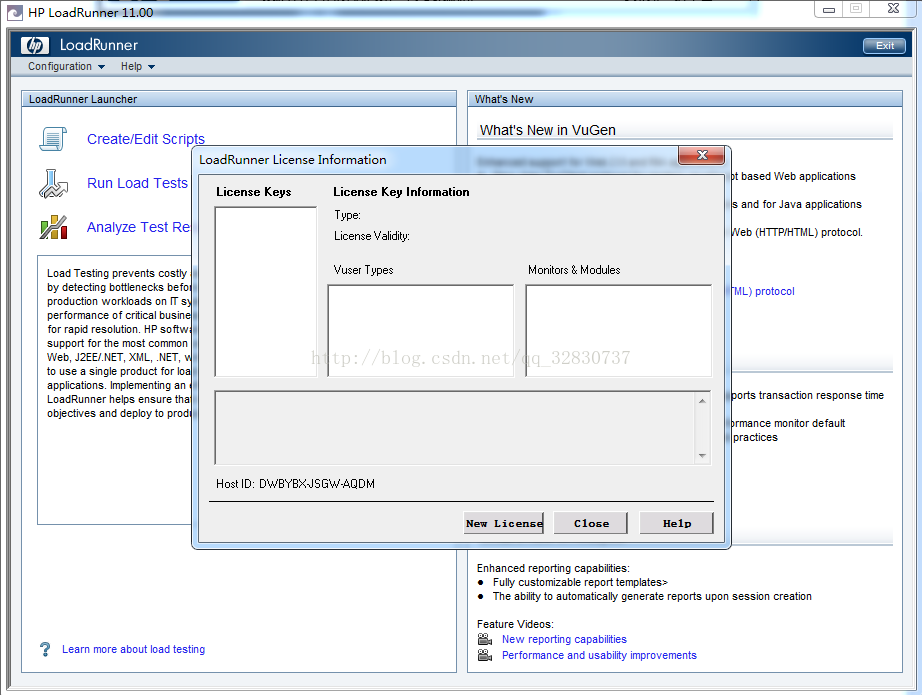Click the Run Load Tests flask icon
Image resolution: width=922 pixels, height=695 pixels.
tap(53, 183)
